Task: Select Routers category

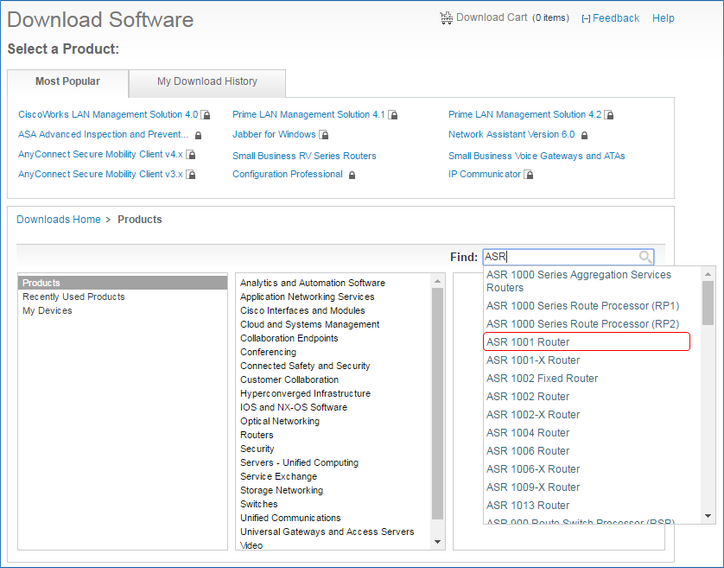Action: (257, 435)
